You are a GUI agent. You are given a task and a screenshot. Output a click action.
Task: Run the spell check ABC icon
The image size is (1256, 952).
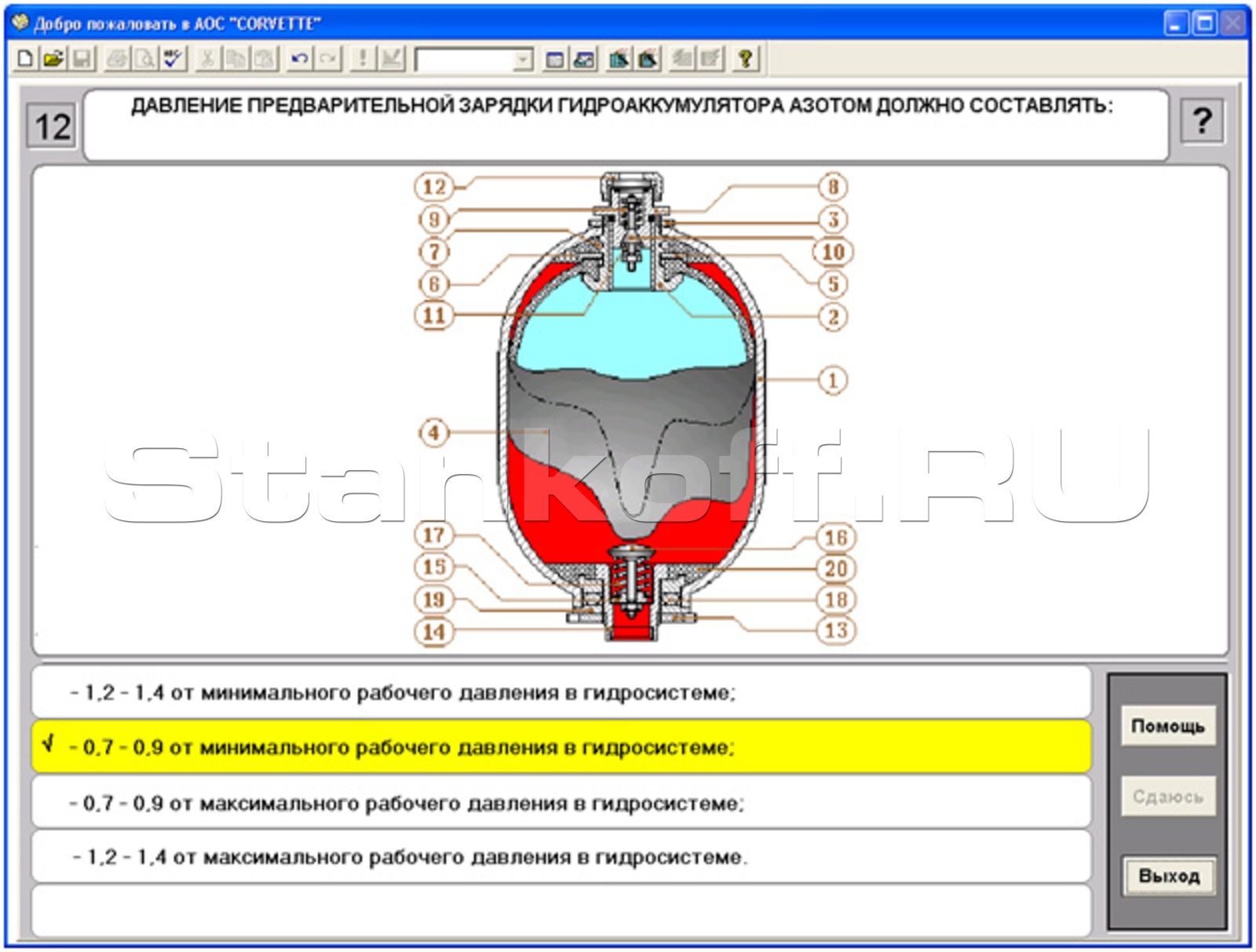173,59
